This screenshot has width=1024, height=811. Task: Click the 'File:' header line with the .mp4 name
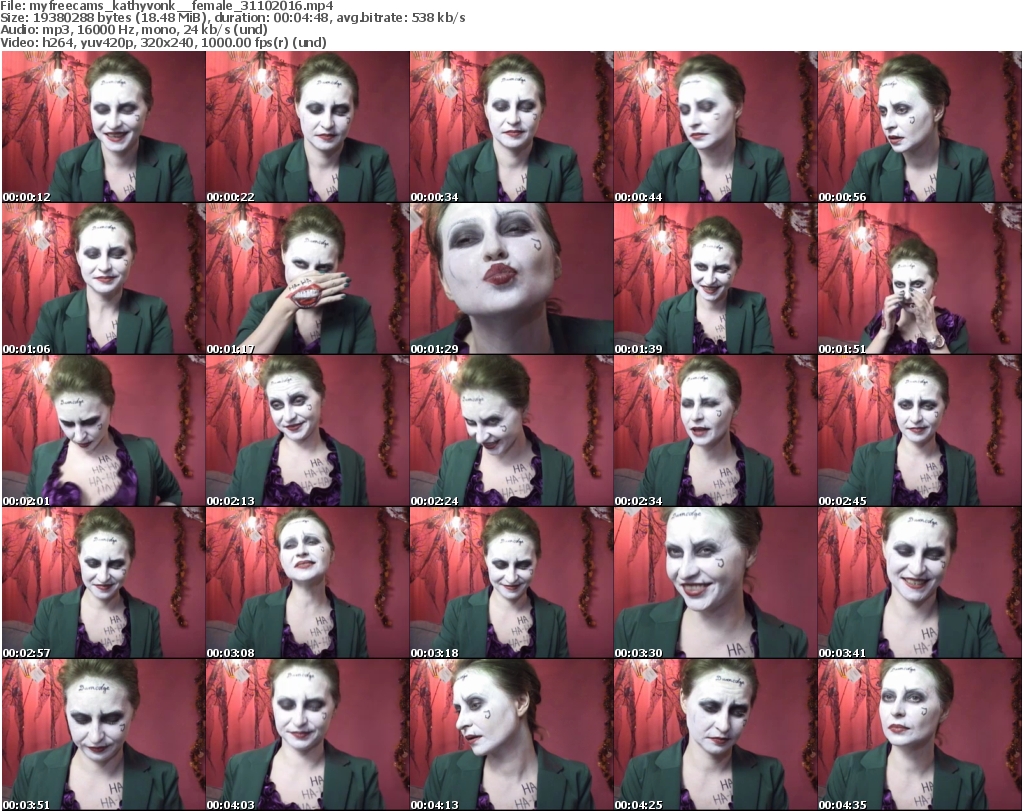coord(167,6)
